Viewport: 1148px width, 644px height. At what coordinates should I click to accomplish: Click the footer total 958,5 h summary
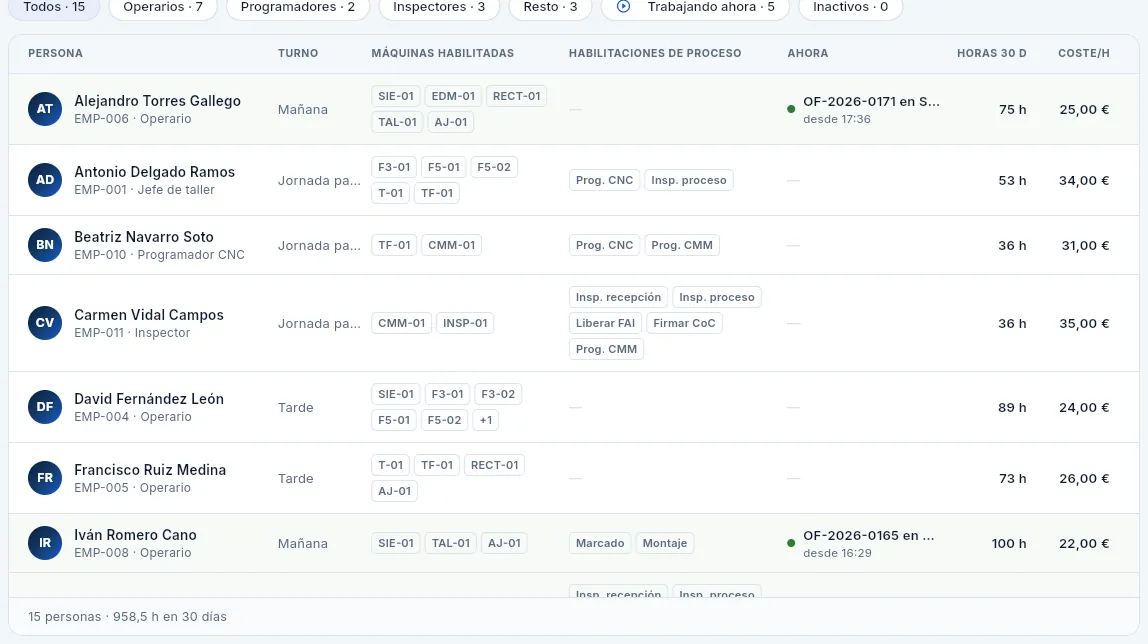click(127, 617)
